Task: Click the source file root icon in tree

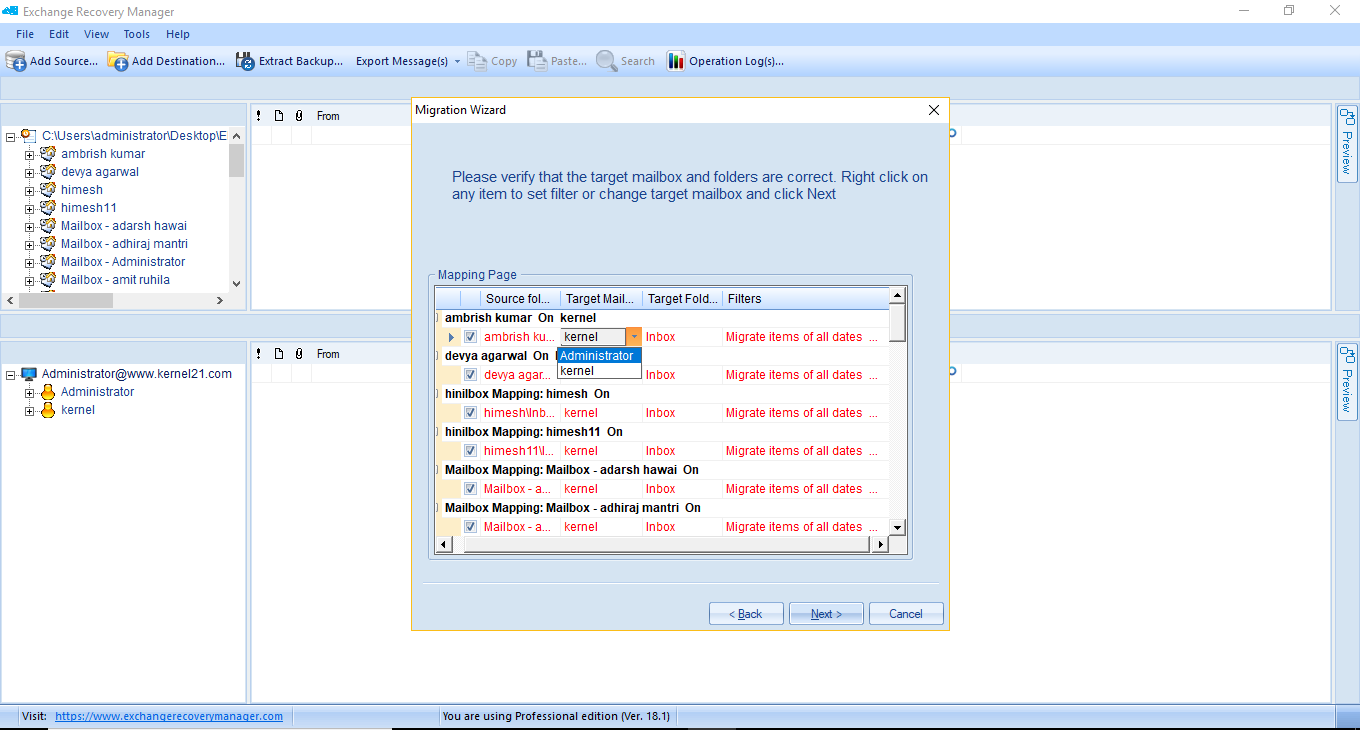Action: click(29, 135)
